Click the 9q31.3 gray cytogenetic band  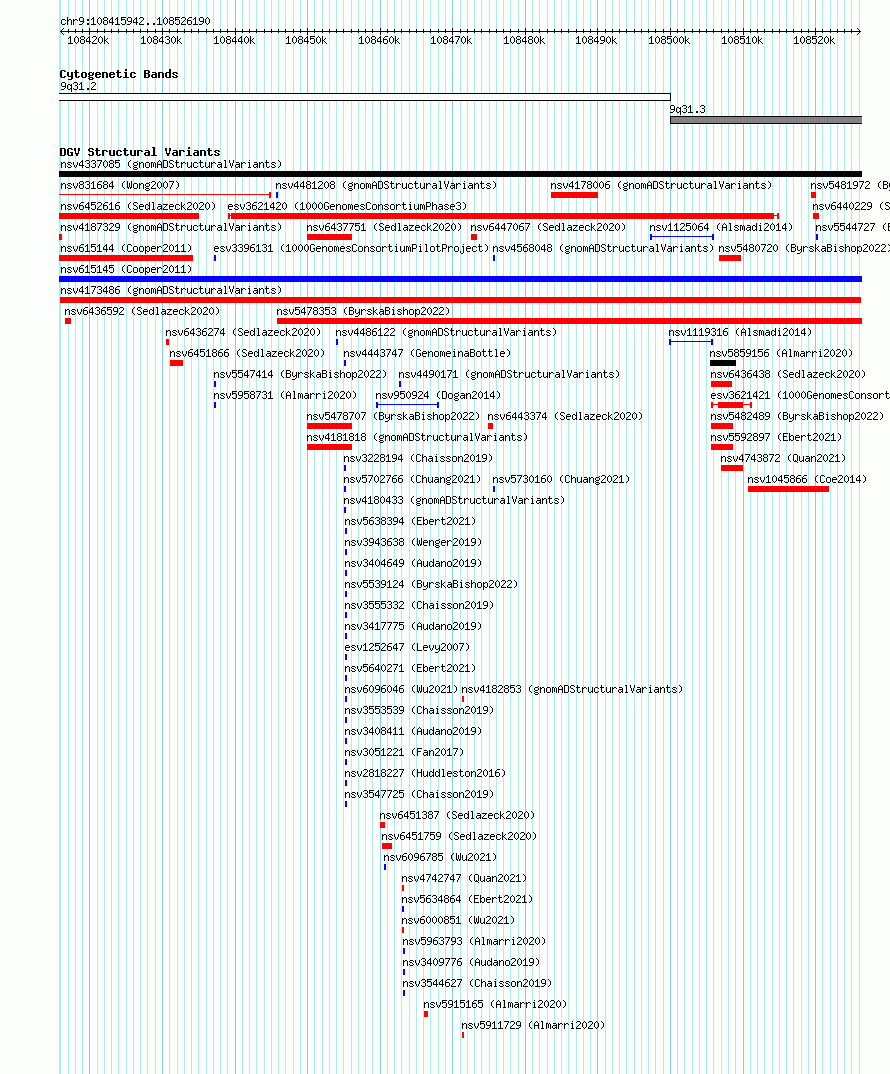tap(766, 120)
